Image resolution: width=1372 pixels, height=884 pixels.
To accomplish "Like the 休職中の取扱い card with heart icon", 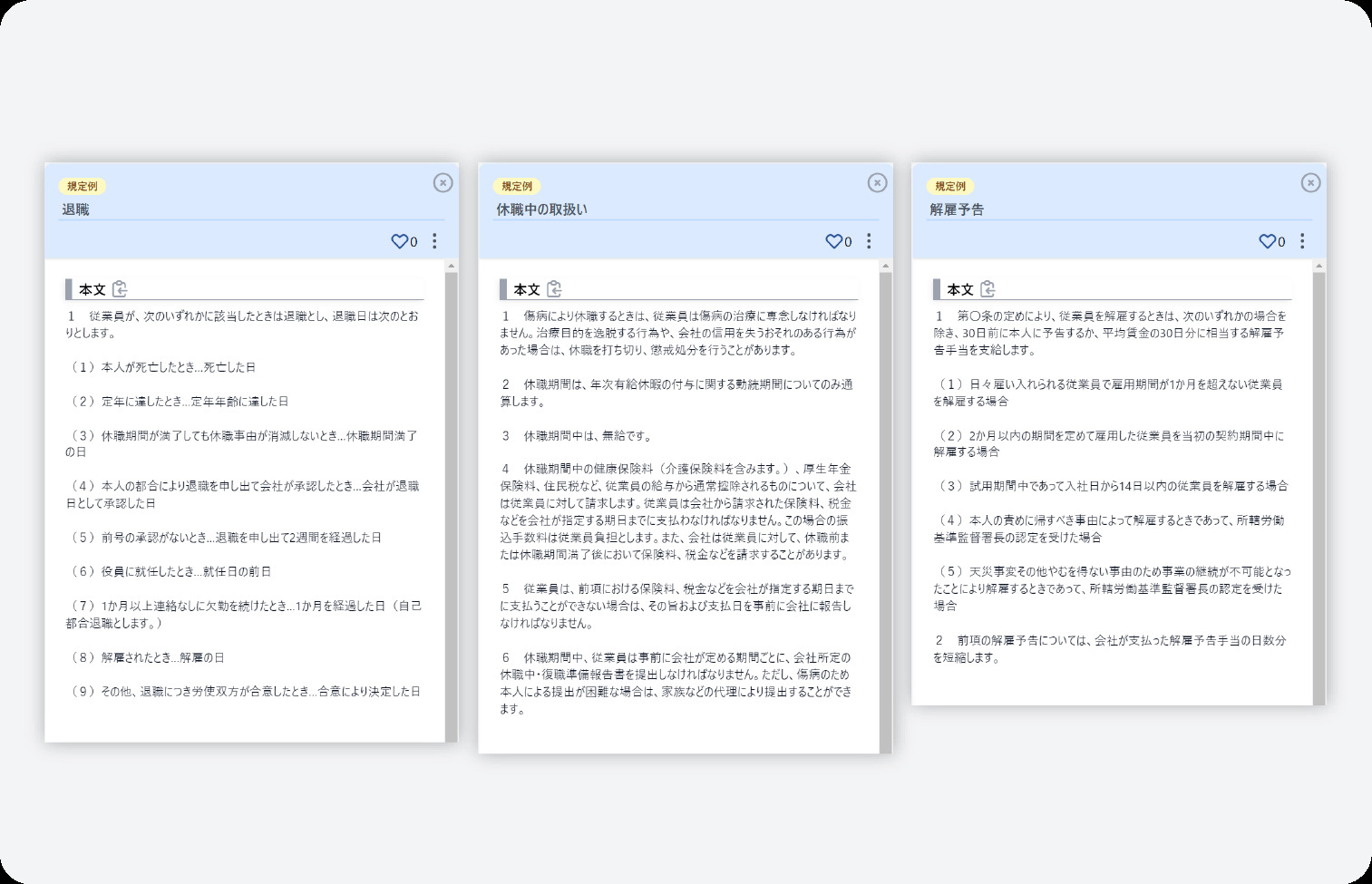I will click(833, 241).
